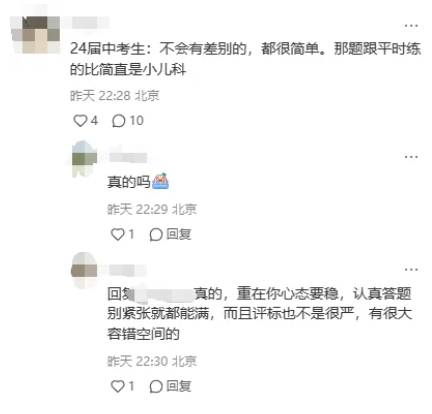Click the blurred username of top commenter
The height and width of the screenshot is (414, 432).
pos(89,23)
